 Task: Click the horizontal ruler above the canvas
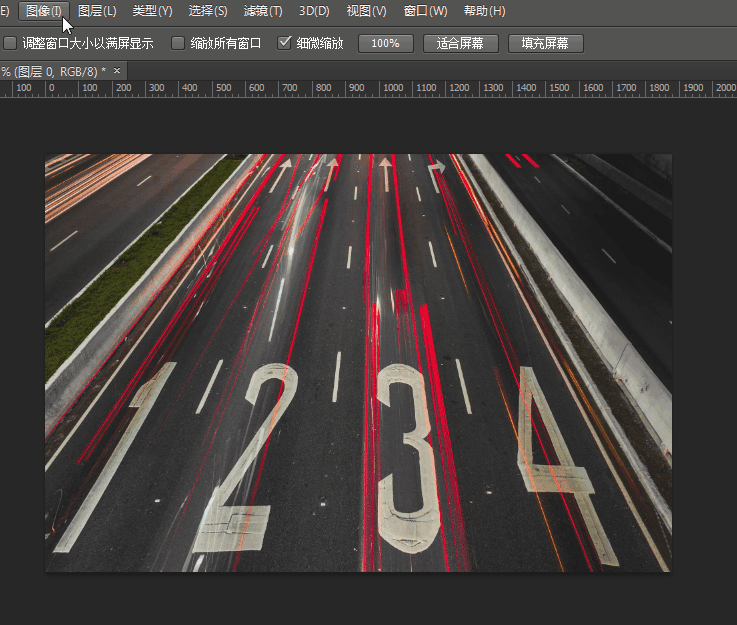(x=400, y=89)
